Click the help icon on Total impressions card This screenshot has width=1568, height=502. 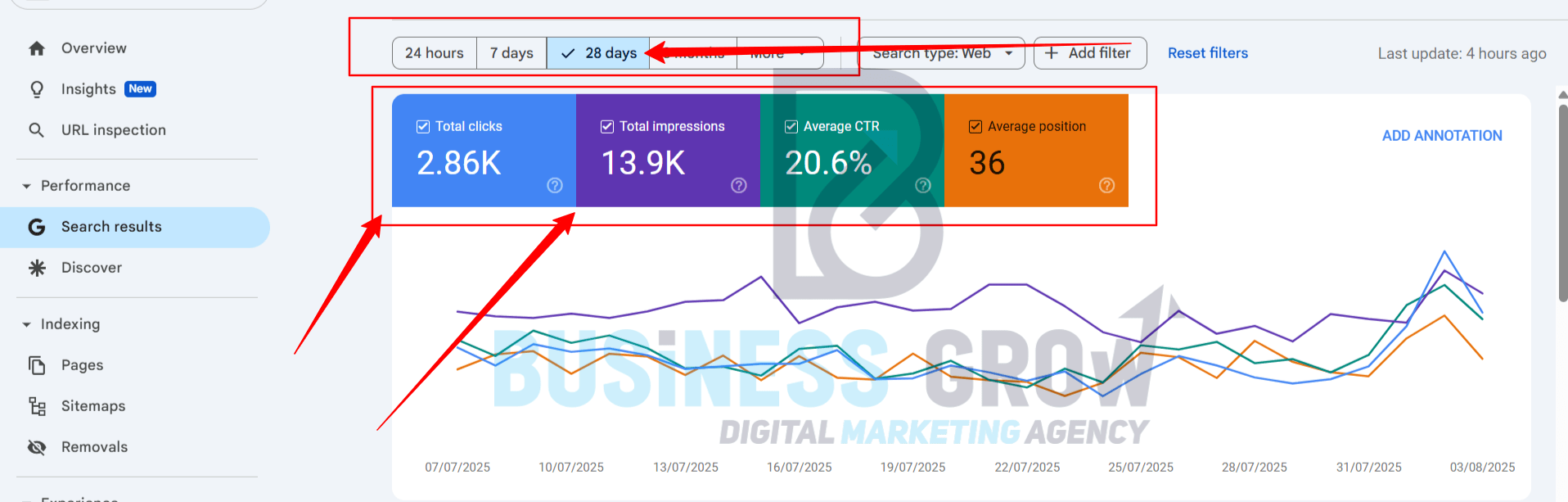[x=739, y=186]
